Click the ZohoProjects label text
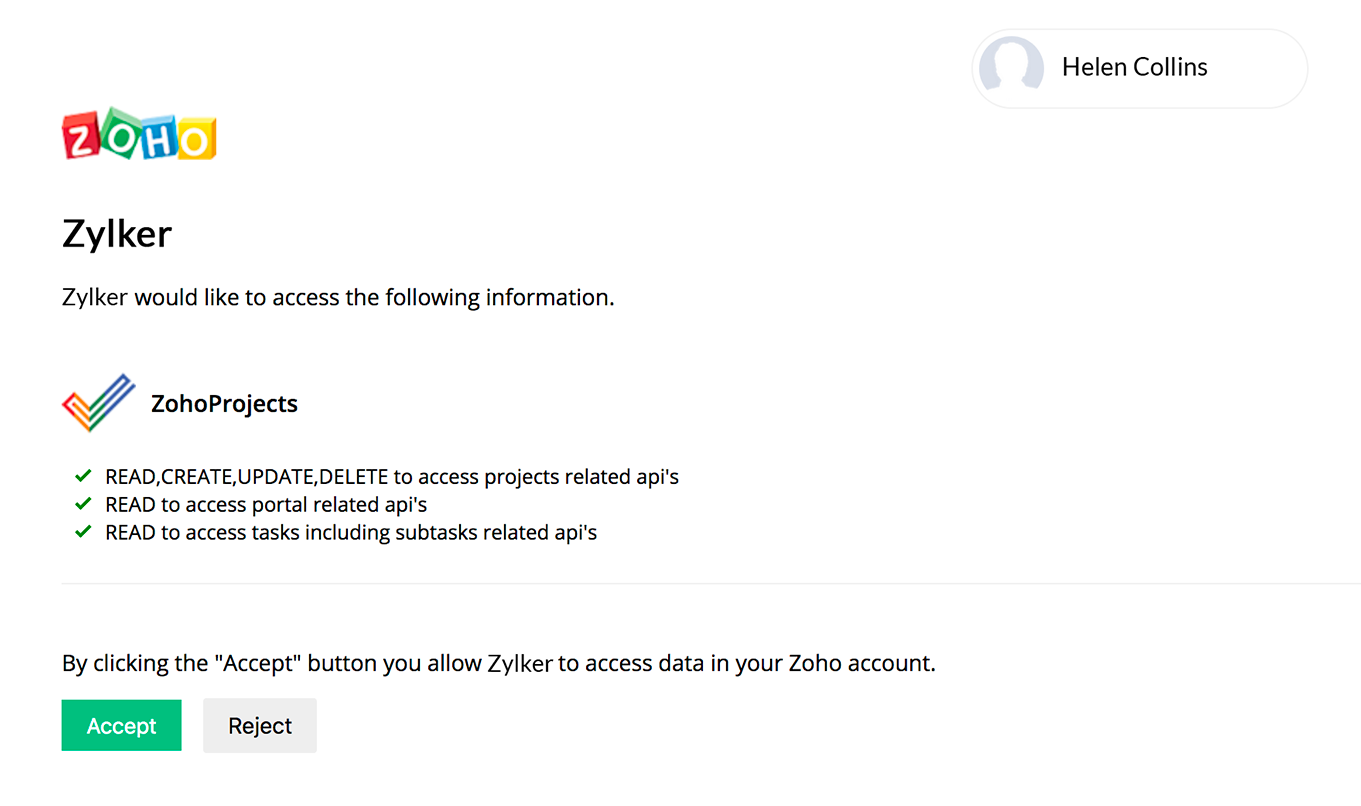Screen dimensions: 1361x806 point(224,404)
